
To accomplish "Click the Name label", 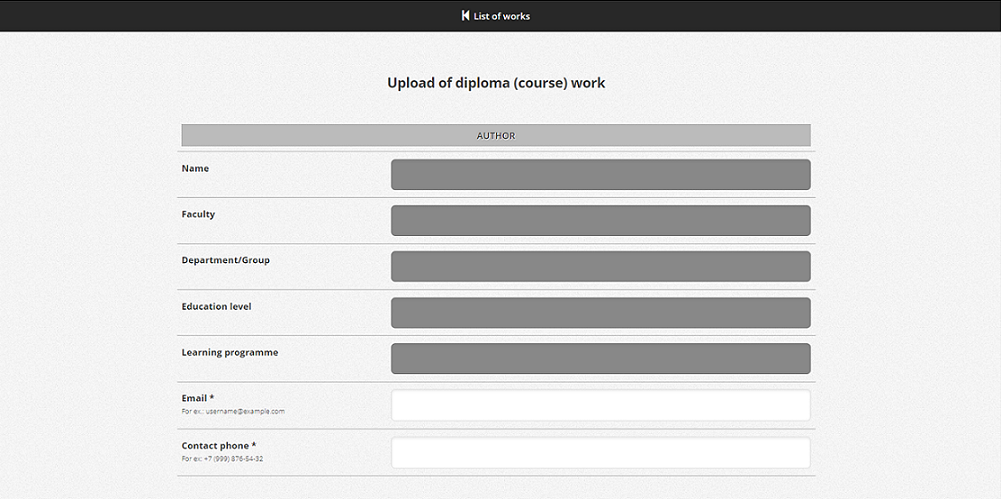I will (x=195, y=169).
